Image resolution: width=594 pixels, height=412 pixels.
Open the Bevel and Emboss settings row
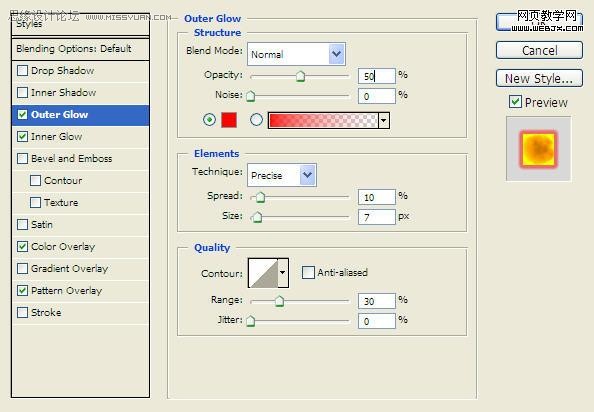tap(80, 159)
